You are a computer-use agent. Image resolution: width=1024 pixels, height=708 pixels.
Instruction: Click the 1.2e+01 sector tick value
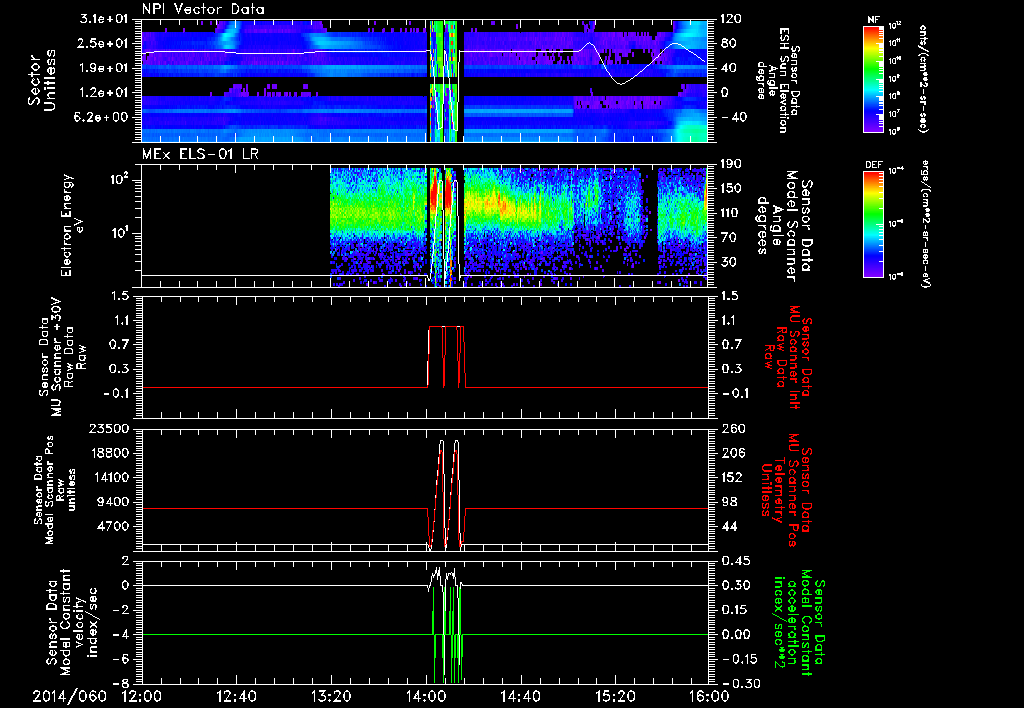104,93
